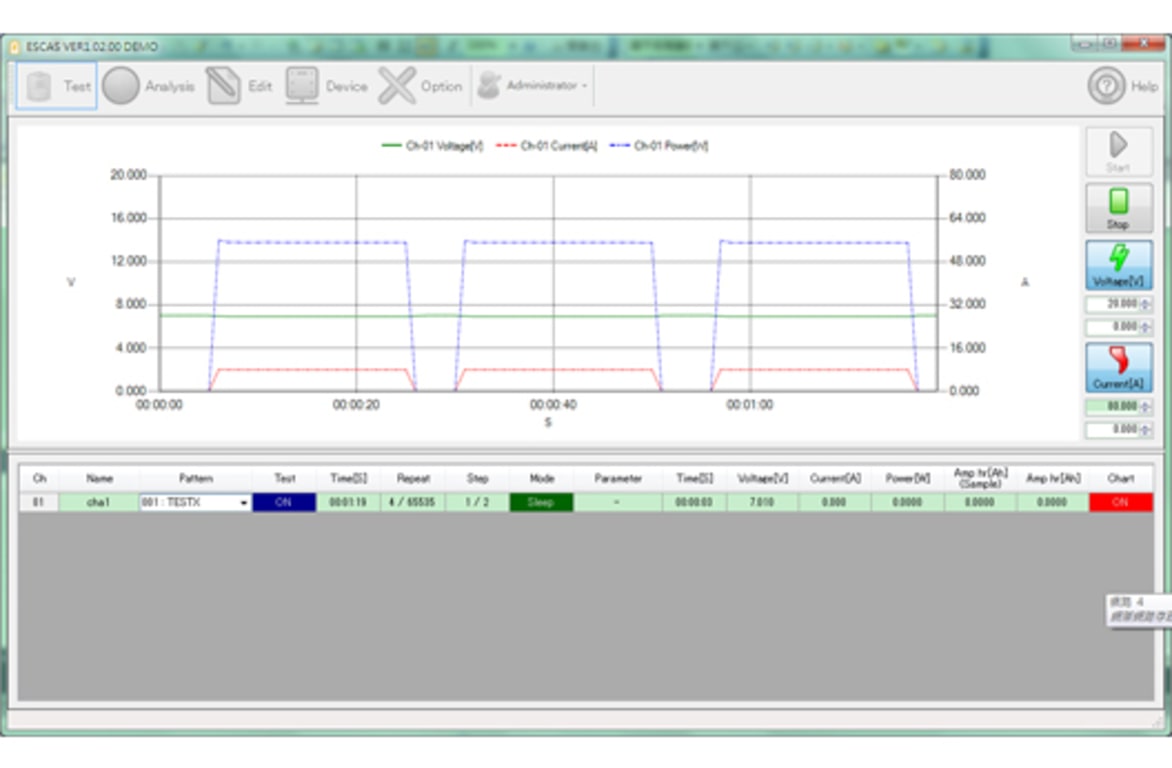Adjust the 20.000 voltage spinner arrows
Image resolution: width=1172 pixels, height=768 pixels.
(x=1145, y=304)
